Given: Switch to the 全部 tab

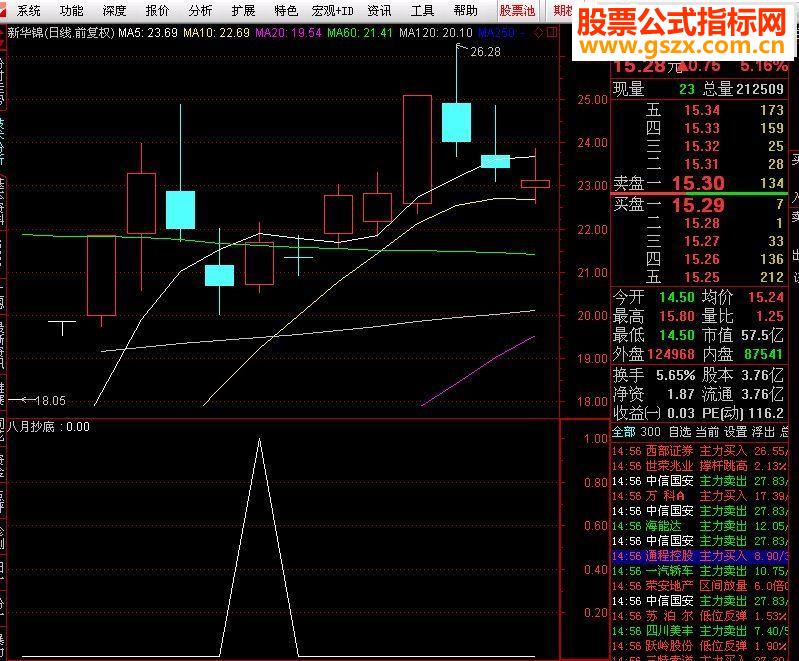Looking at the screenshot, I should tap(623, 432).
